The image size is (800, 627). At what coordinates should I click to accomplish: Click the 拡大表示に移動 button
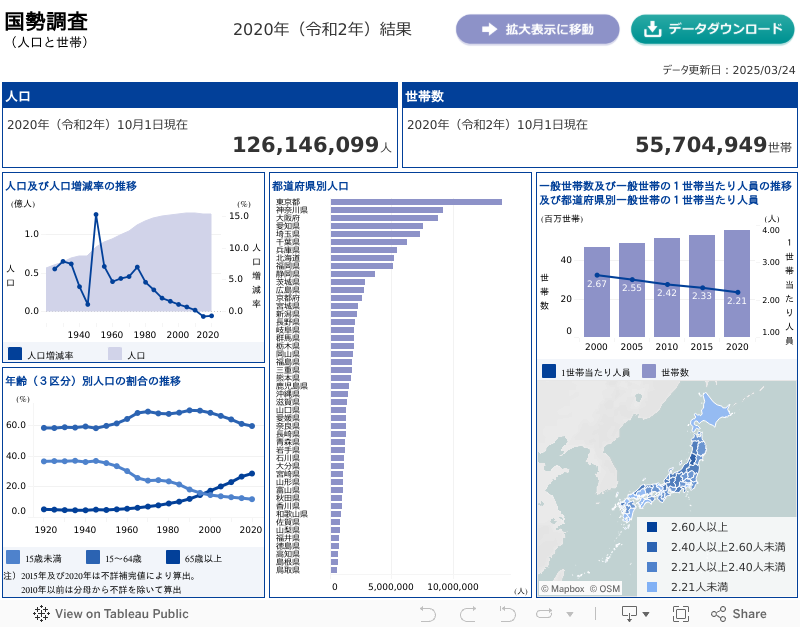537,29
